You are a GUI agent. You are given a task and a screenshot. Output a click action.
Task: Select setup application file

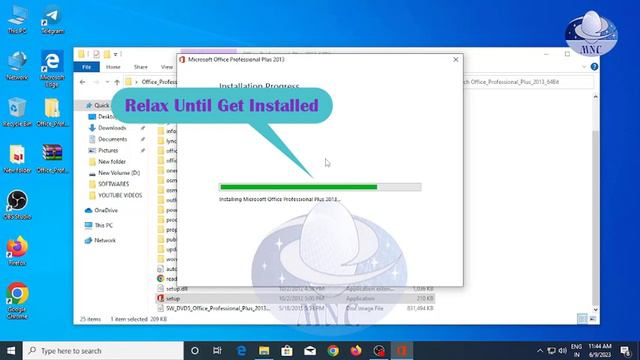click(x=296, y=298)
